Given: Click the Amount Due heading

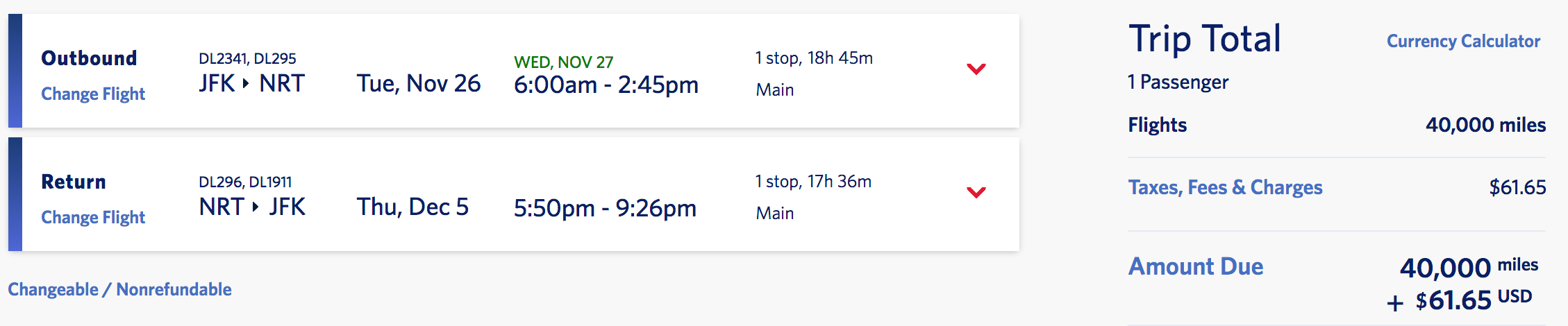Looking at the screenshot, I should coord(1195,266).
